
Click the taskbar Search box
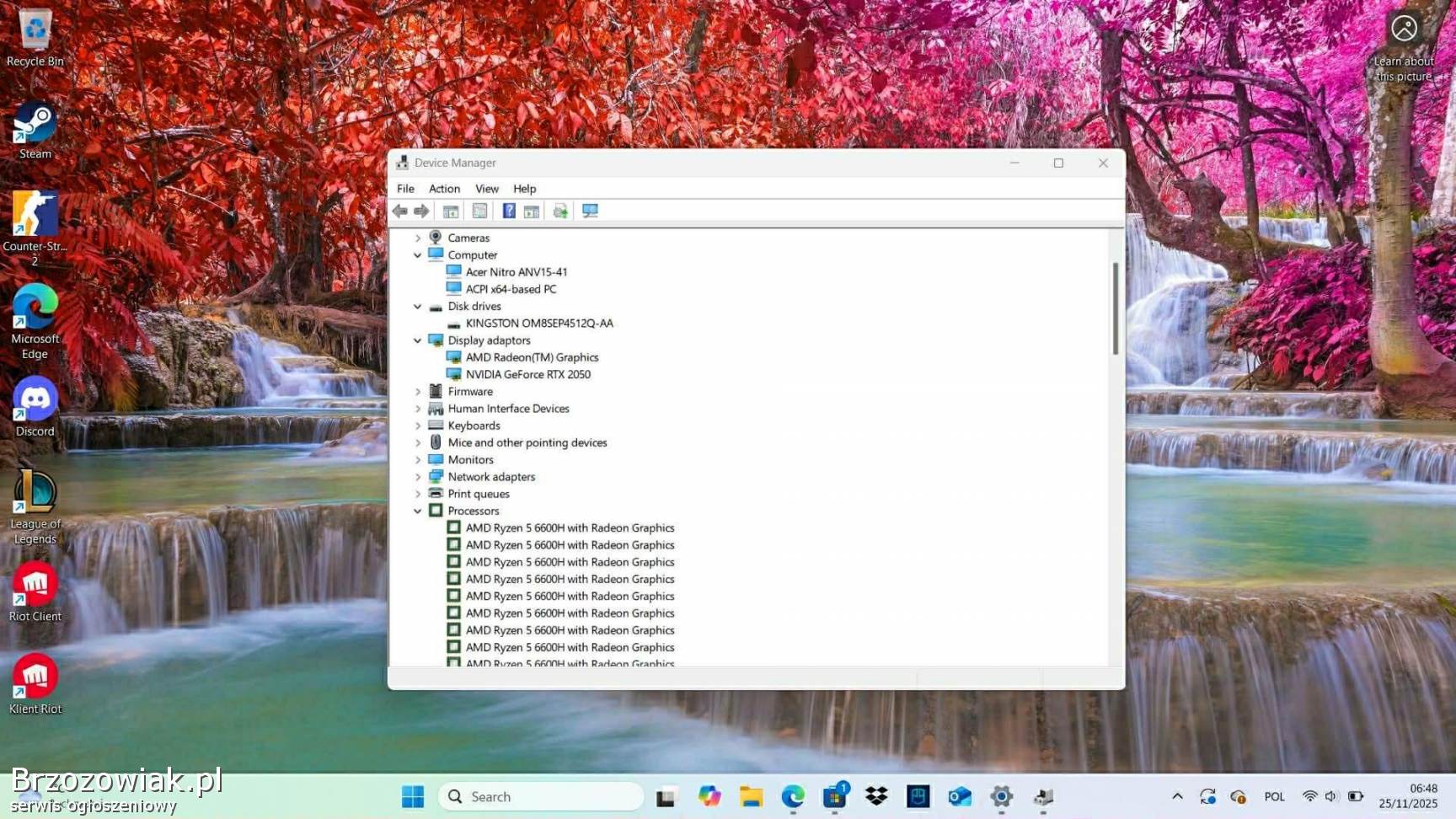tap(541, 796)
